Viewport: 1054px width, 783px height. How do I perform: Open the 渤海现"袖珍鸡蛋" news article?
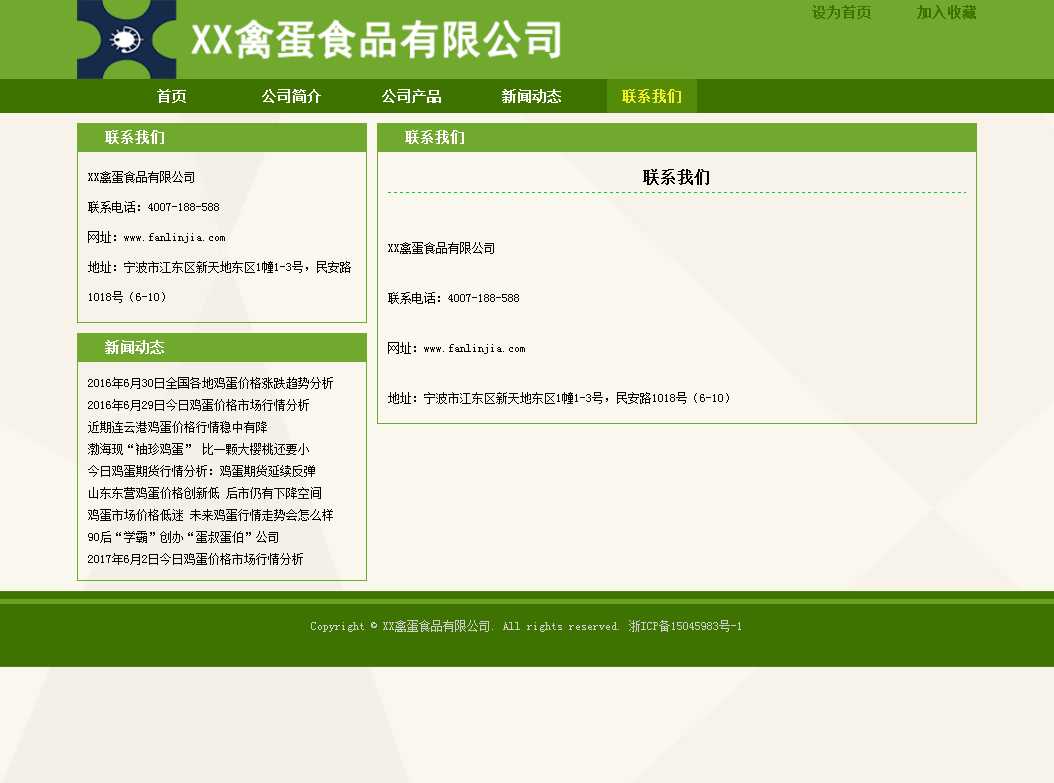[198, 450]
